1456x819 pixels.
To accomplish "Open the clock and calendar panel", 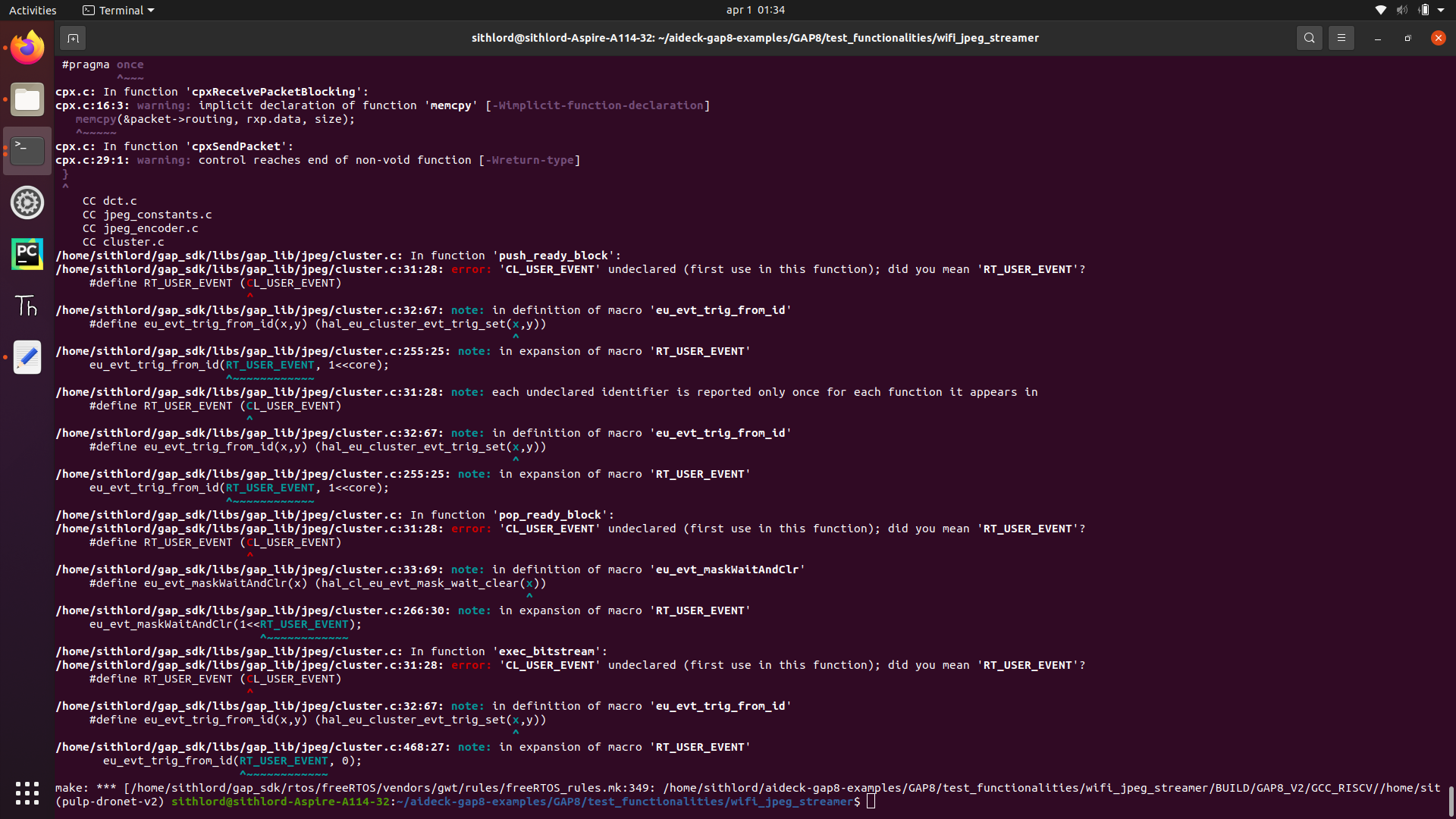I will [x=755, y=10].
